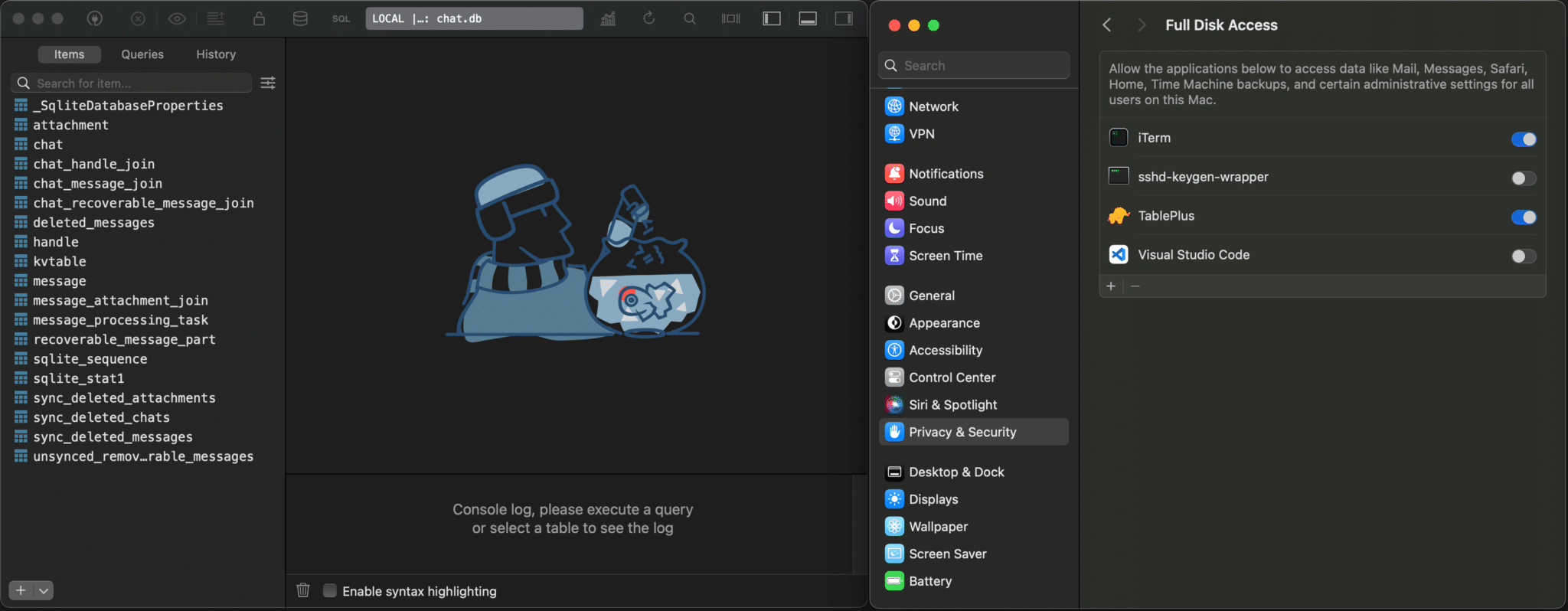Enable the syntax highlighting checkbox
1568x611 pixels.
(330, 590)
